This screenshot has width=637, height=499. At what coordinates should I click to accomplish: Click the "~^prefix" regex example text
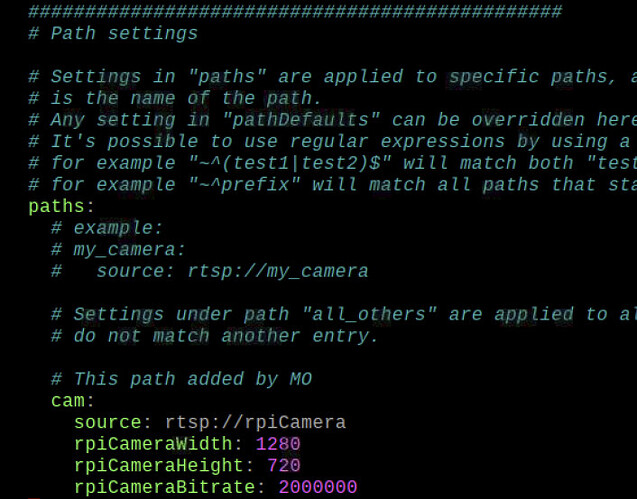[x=244, y=185]
